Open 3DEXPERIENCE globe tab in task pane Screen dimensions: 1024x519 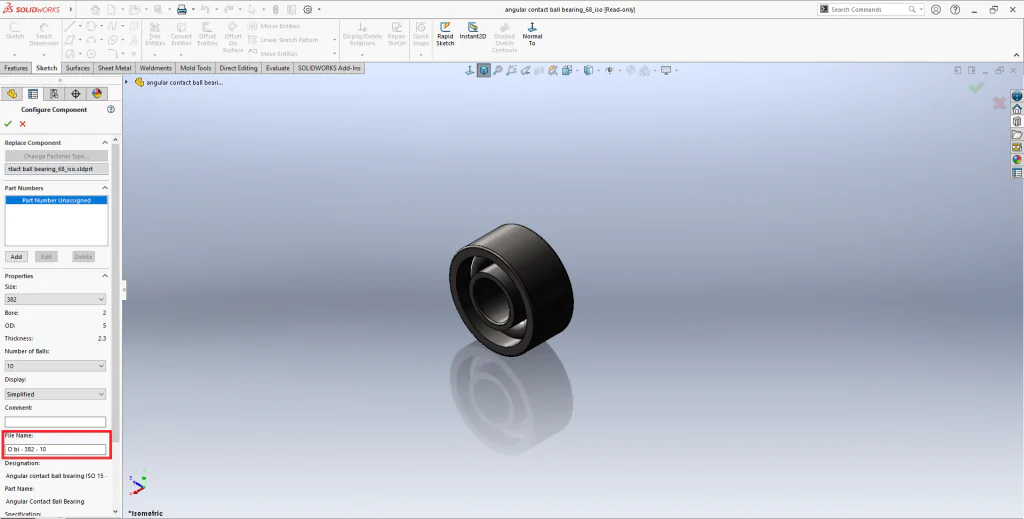pyautogui.click(x=1017, y=96)
